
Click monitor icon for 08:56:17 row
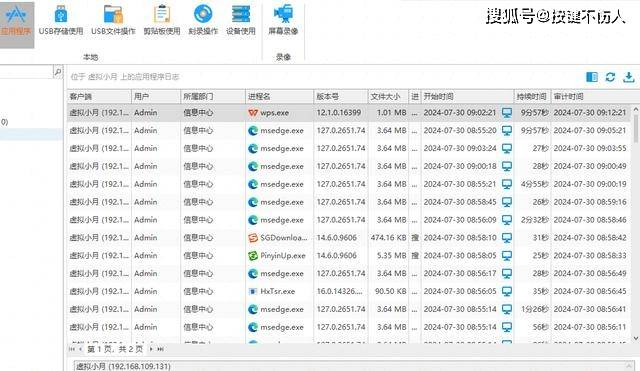click(x=507, y=273)
